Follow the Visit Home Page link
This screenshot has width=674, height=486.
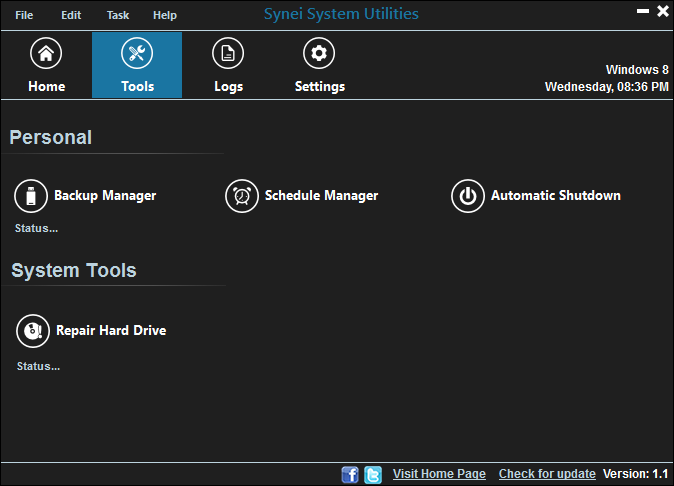point(439,474)
